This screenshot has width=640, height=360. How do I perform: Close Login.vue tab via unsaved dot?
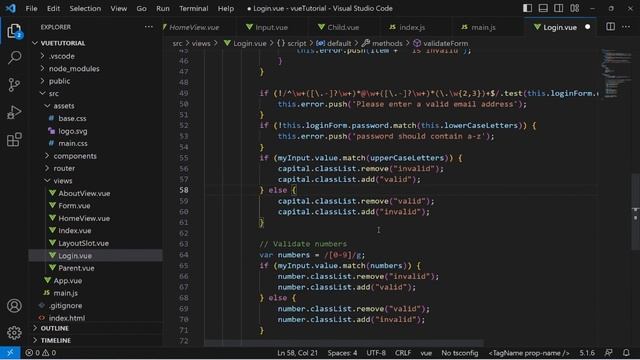[x=587, y=27]
